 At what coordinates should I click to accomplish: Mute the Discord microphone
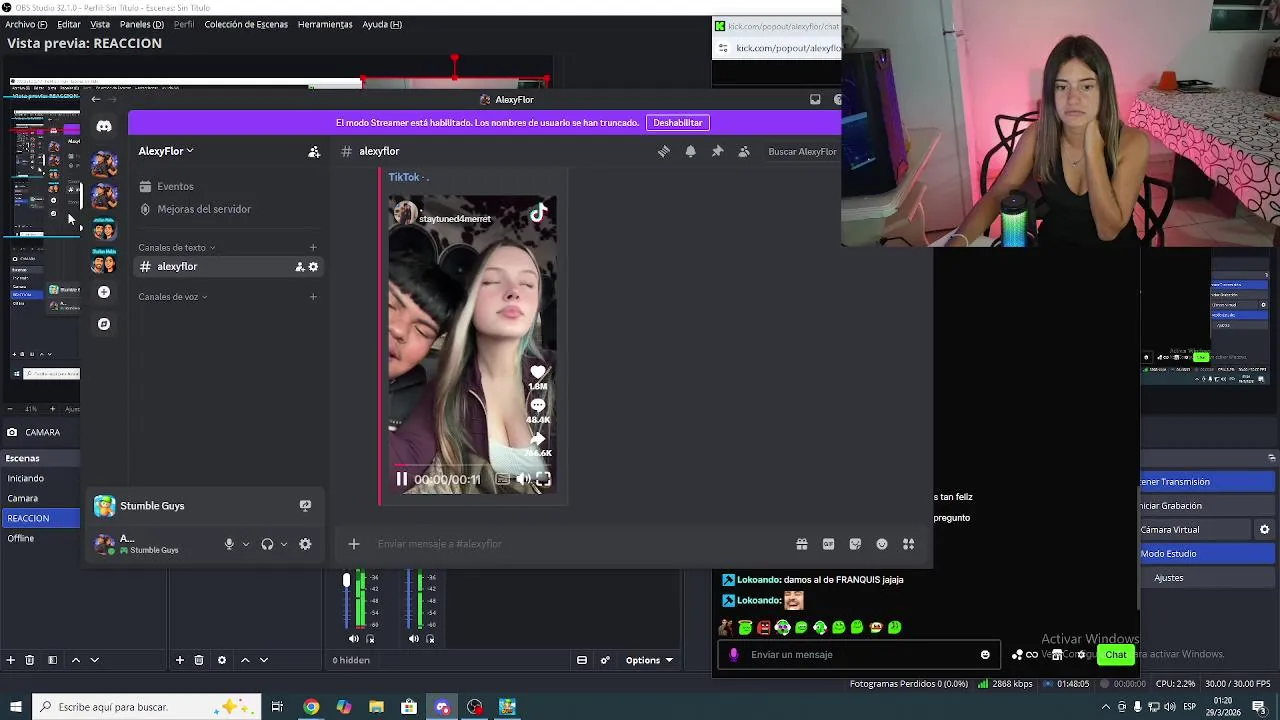coord(229,544)
